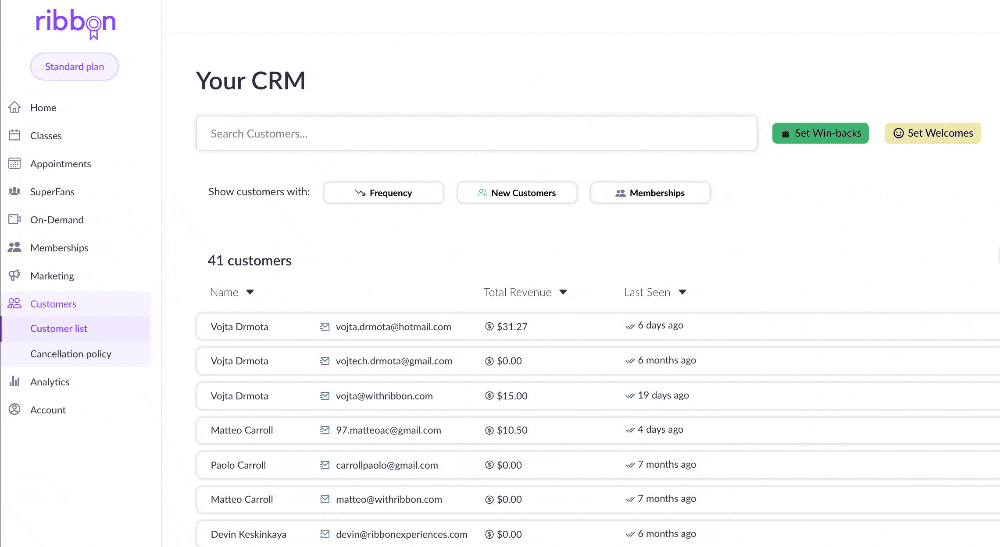Go to Home in the sidebar
This screenshot has height=547, width=1000.
click(x=43, y=108)
